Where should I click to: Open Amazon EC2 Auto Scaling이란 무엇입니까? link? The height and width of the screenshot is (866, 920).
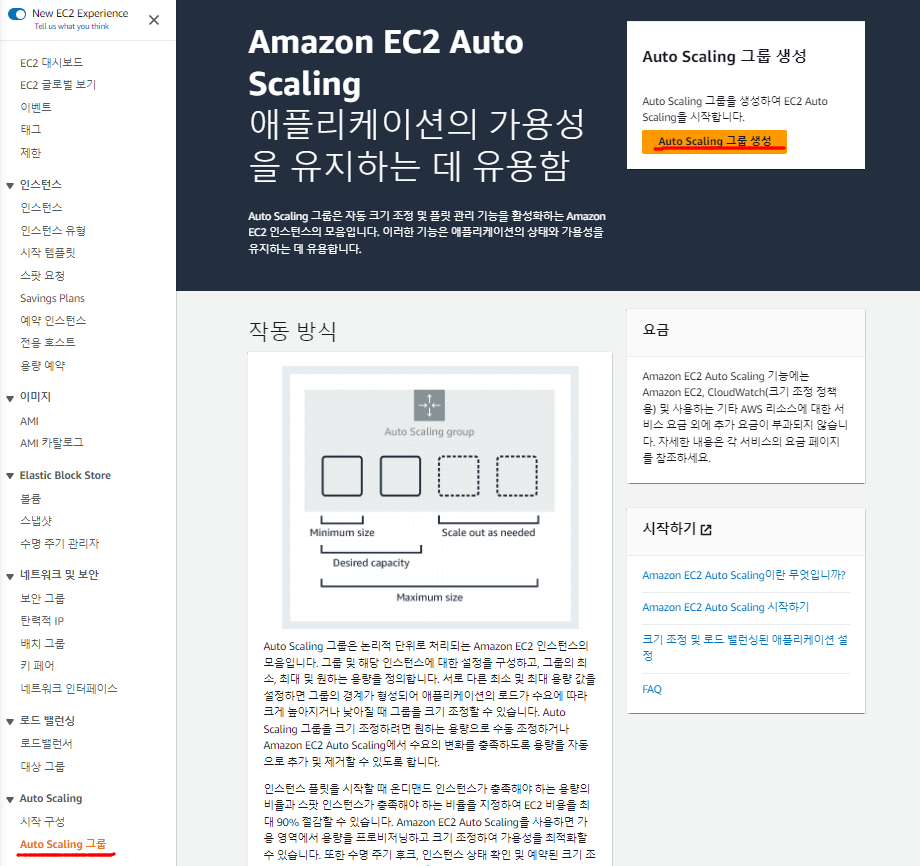743,575
